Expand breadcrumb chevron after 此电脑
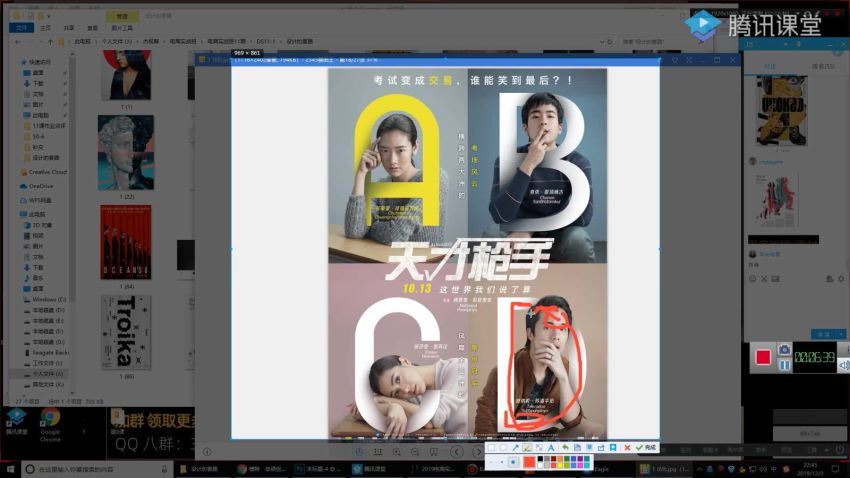Viewport: 850px width, 478px height. point(96,42)
